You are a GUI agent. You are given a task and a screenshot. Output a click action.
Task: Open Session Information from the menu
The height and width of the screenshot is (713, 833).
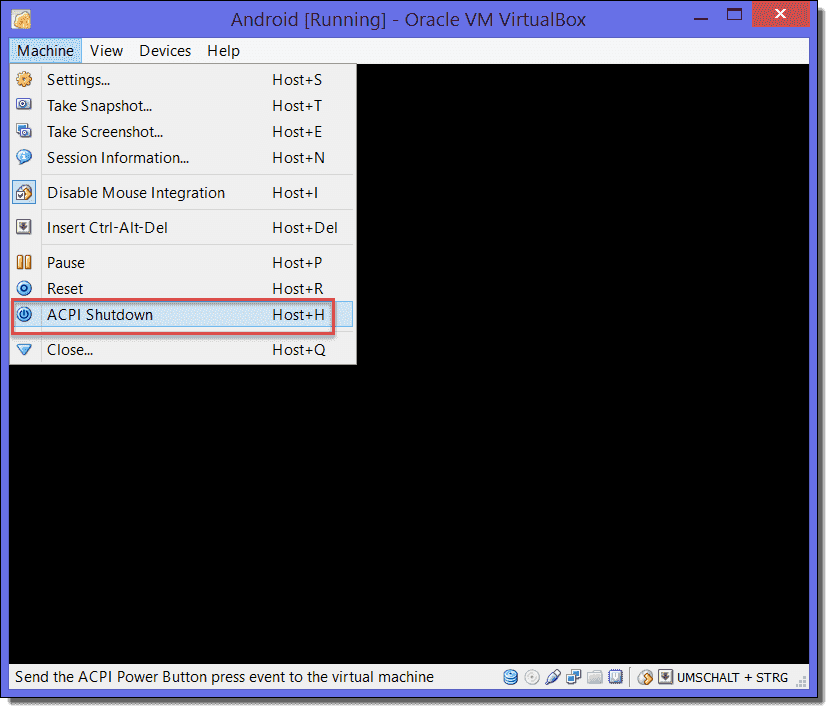pos(183,158)
